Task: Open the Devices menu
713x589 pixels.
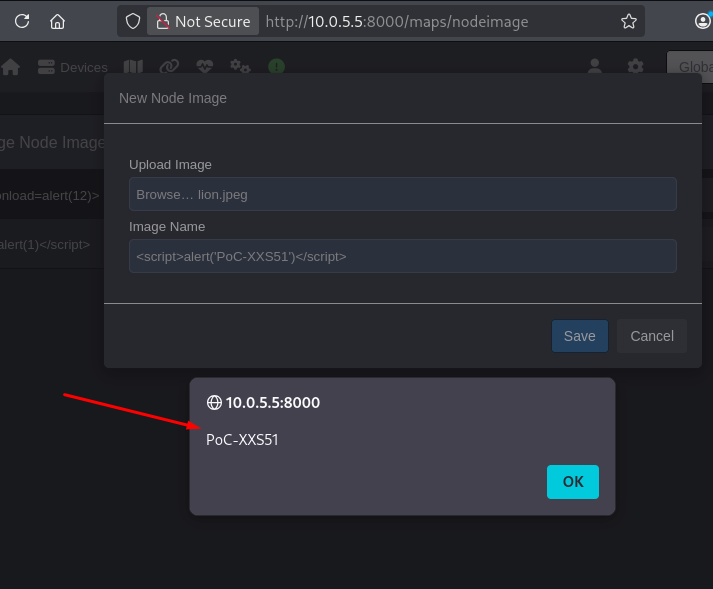Action: (x=72, y=67)
